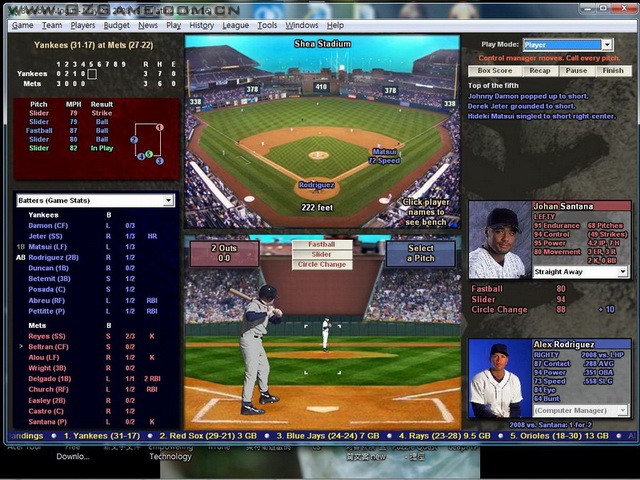The image size is (640, 480).
Task: Click the 2 Outs count box
Action: pos(224,253)
